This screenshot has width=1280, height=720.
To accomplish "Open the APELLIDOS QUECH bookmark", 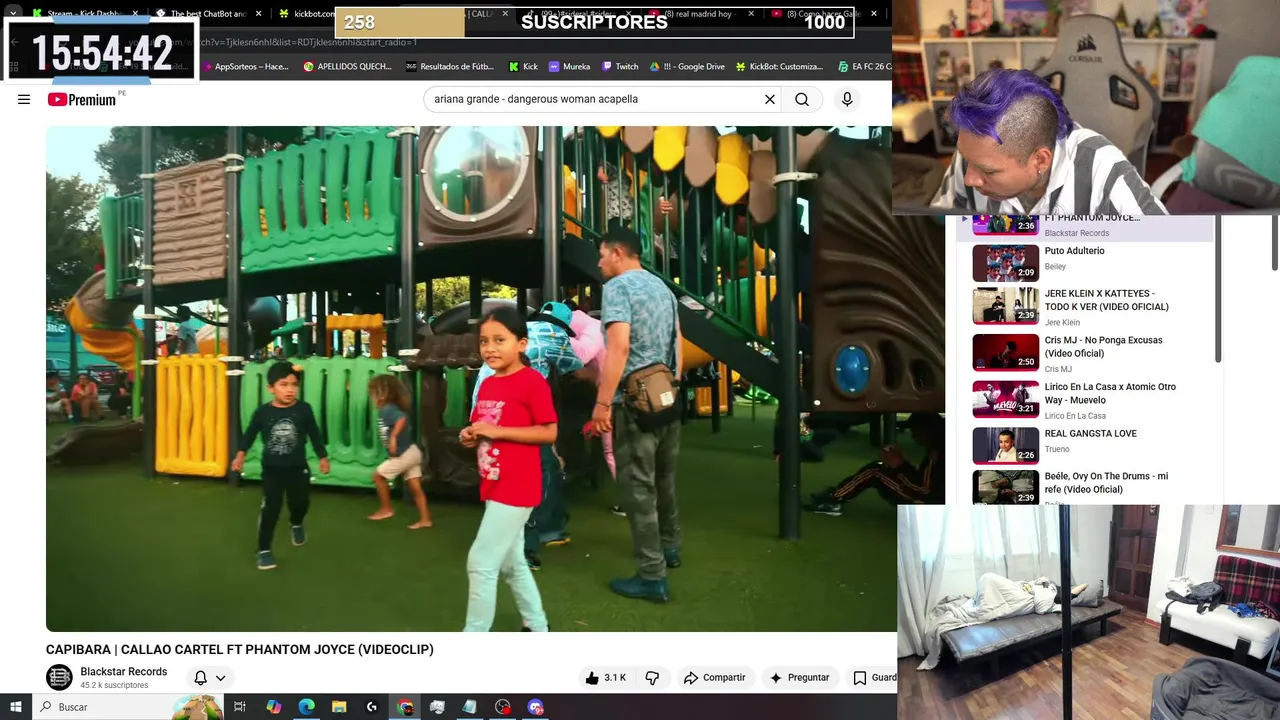I will point(346,67).
